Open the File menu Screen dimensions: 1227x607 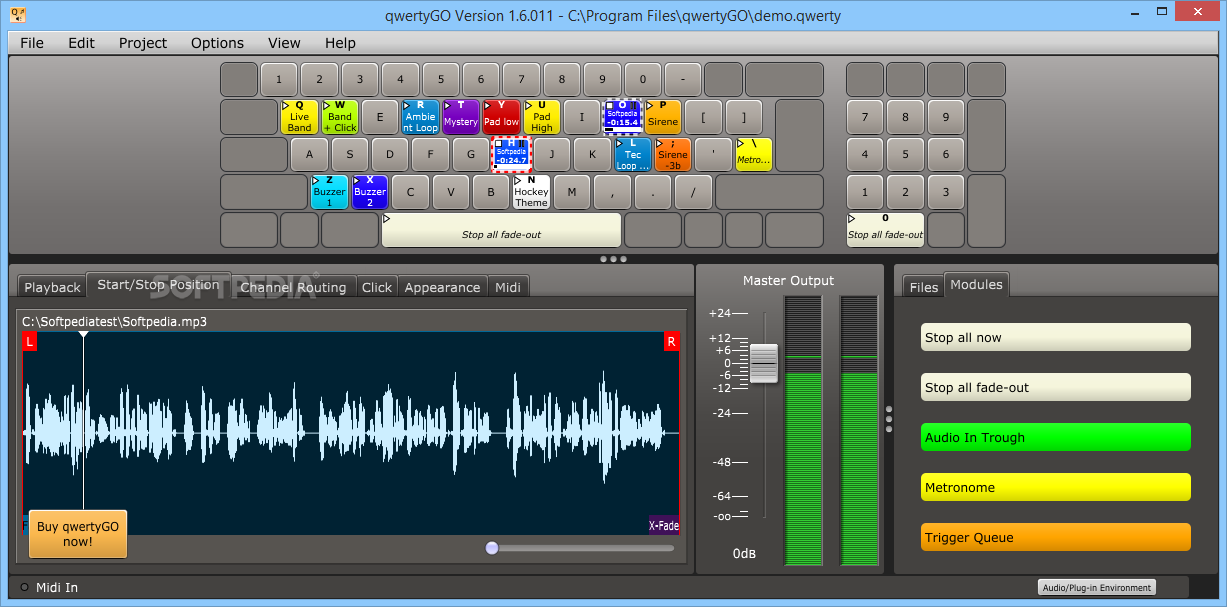pyautogui.click(x=32, y=43)
